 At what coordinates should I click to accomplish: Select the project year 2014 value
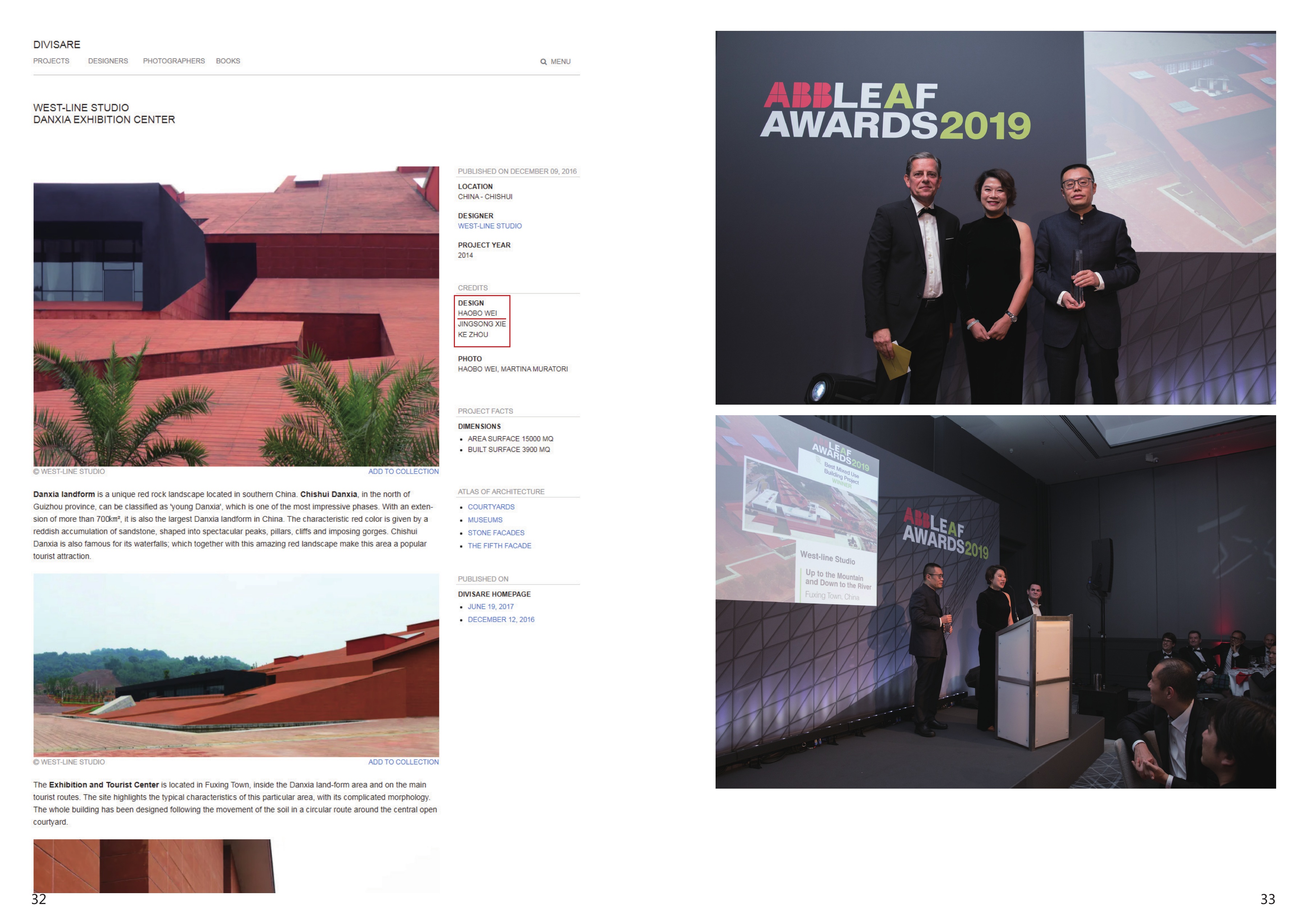465,255
